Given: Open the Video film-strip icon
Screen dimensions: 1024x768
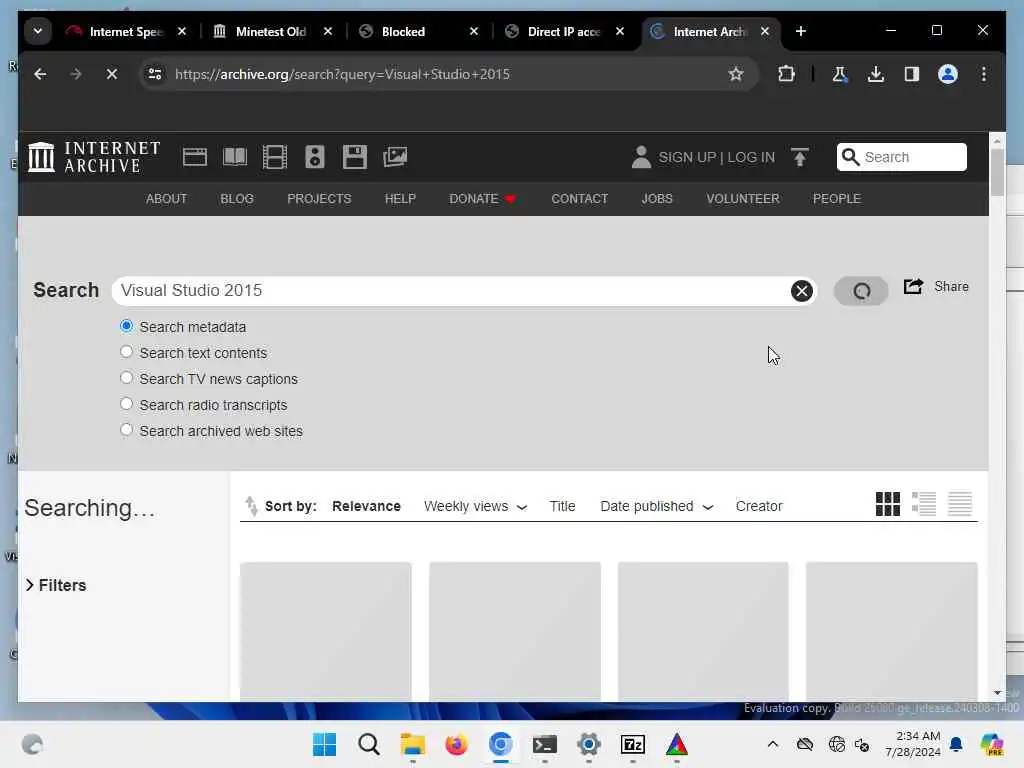Looking at the screenshot, I should tap(274, 157).
